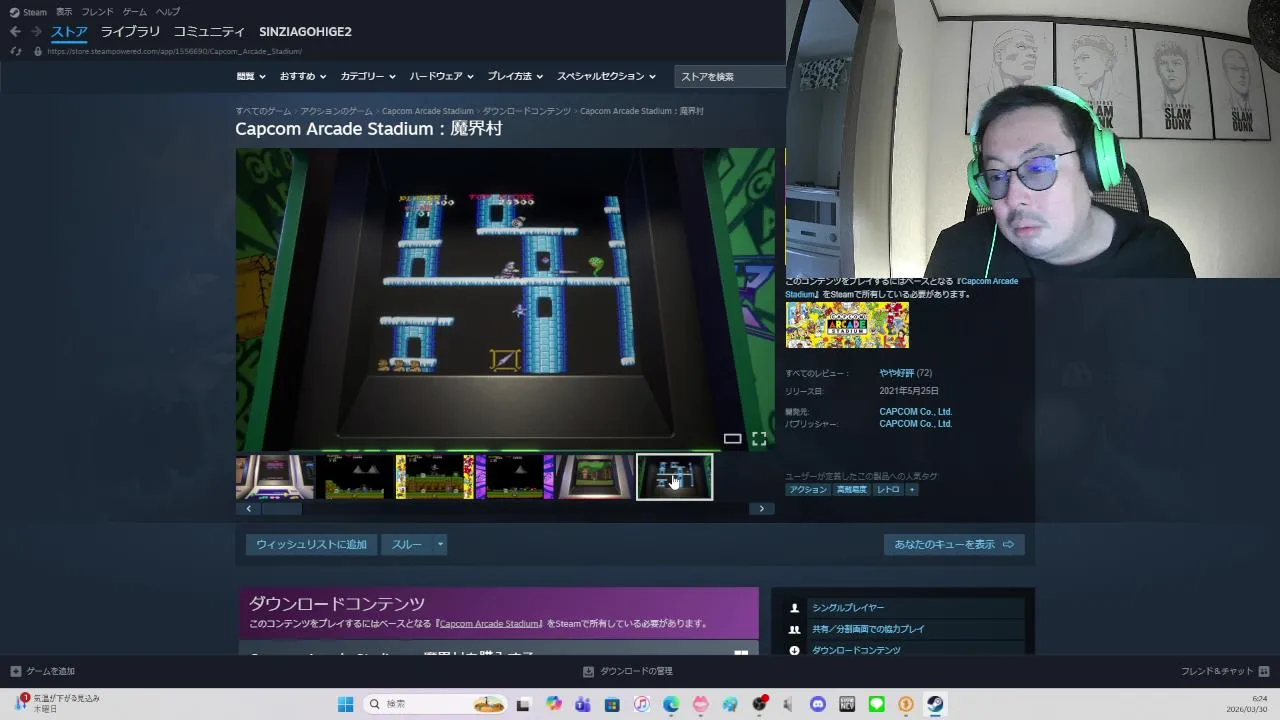1280x720 pixels.
Task: Click the plus tag button
Action: pyautogui.click(x=911, y=490)
